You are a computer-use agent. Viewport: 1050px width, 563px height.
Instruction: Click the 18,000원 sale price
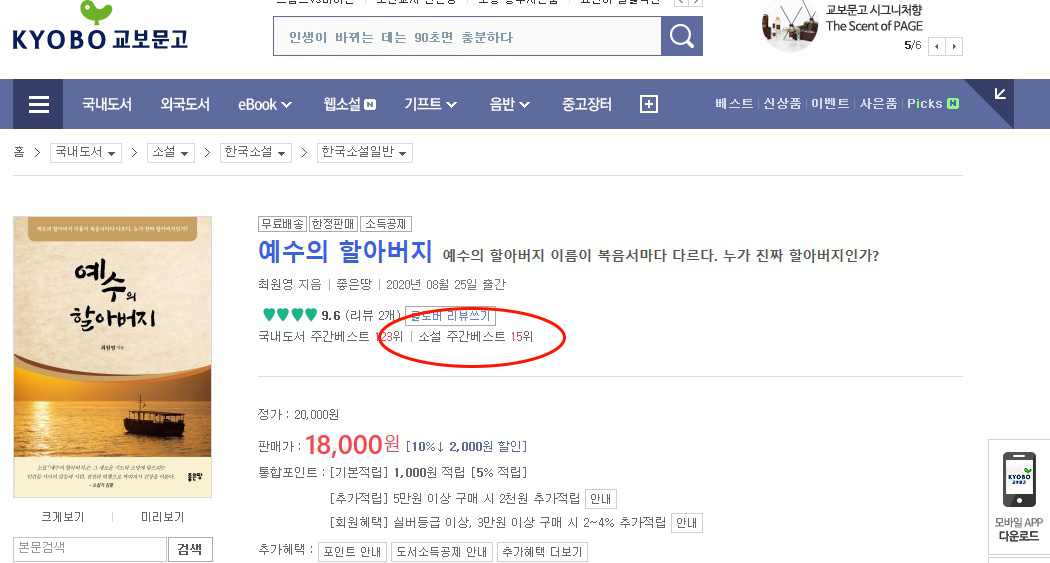pos(352,445)
